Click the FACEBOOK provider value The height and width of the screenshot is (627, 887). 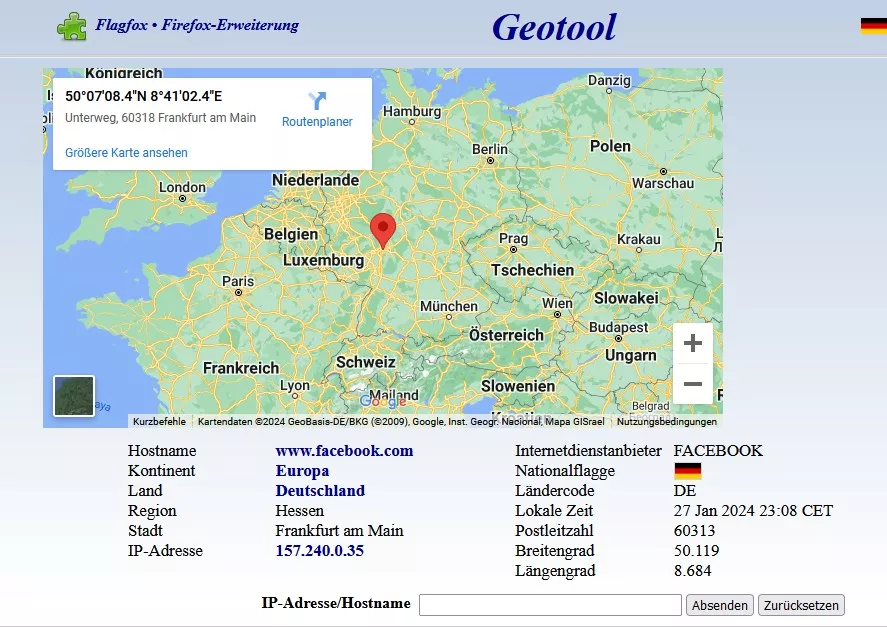pyautogui.click(x=718, y=450)
